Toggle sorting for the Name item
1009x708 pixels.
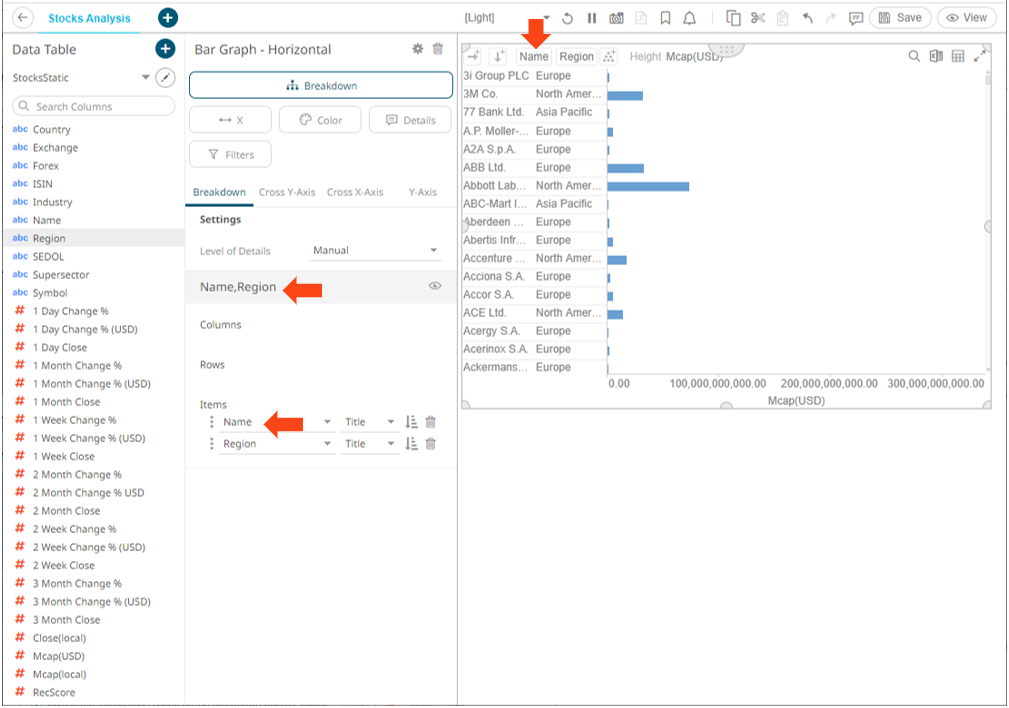[x=412, y=421]
